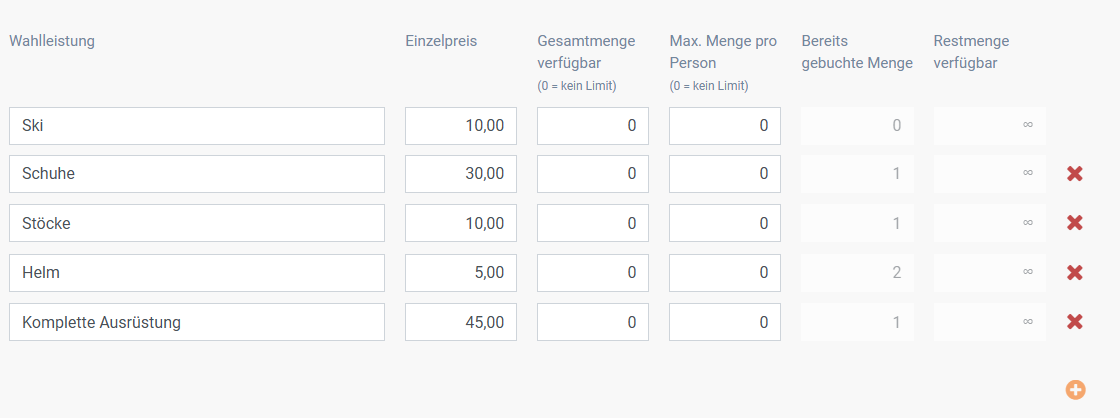
Task: Click Gesamtmenge verfügbar field for Ski
Action: (593, 126)
